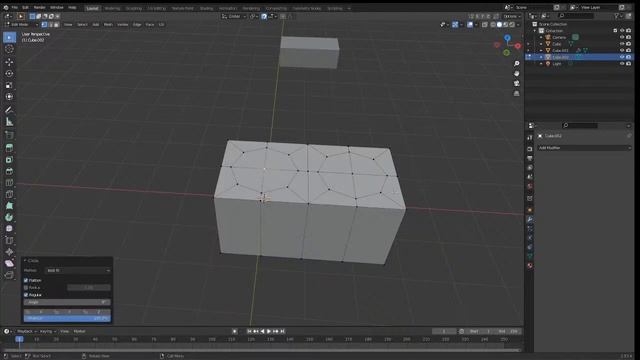This screenshot has width=640, height=360.
Task: Uncheck the Regular checkbox
Action: (x=26, y=295)
